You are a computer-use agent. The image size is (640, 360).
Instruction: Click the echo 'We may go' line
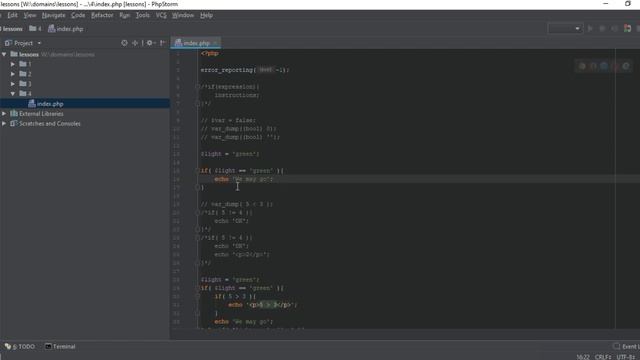(x=244, y=179)
